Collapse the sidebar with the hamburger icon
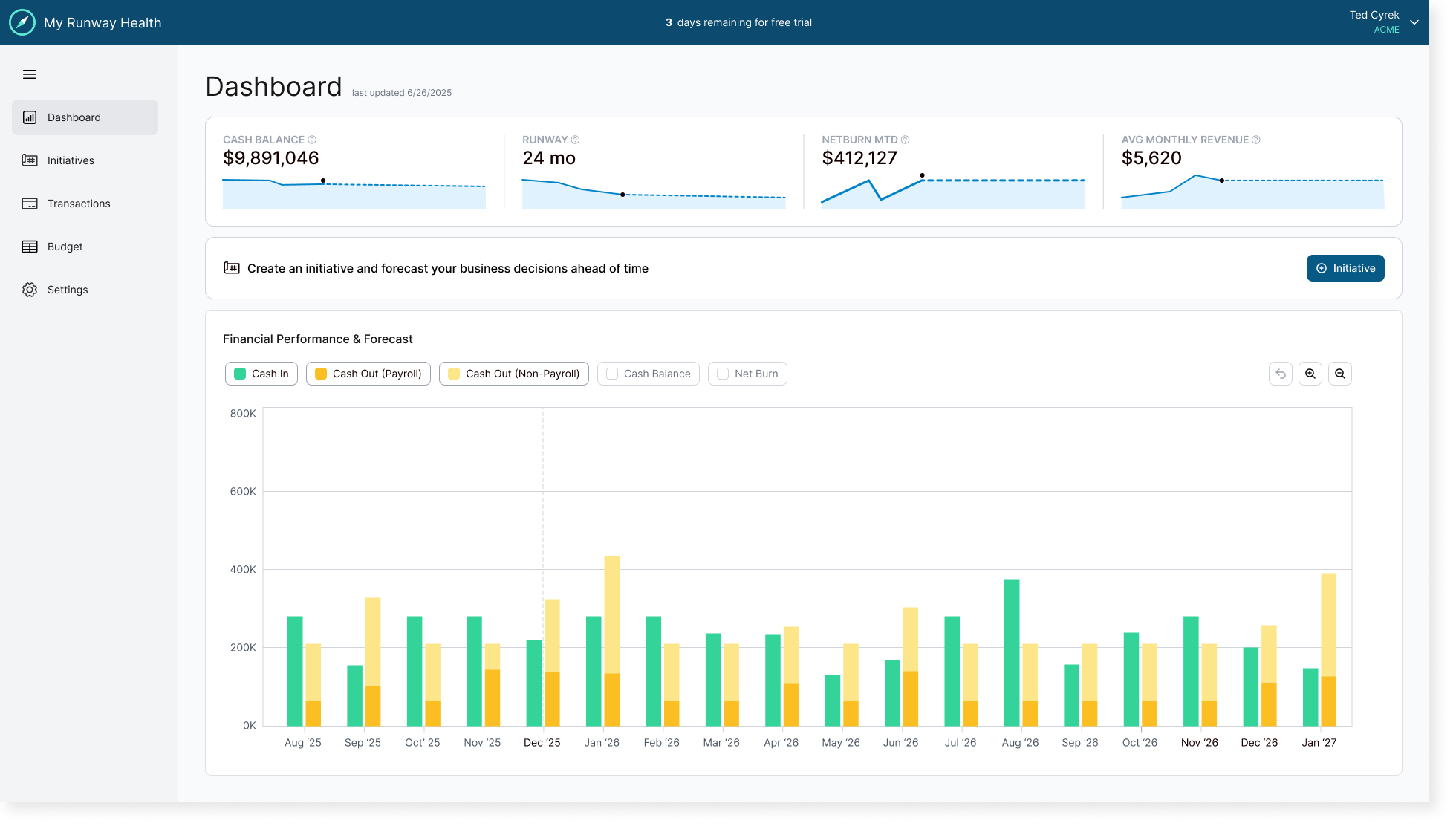The image size is (1456, 832). point(30,74)
